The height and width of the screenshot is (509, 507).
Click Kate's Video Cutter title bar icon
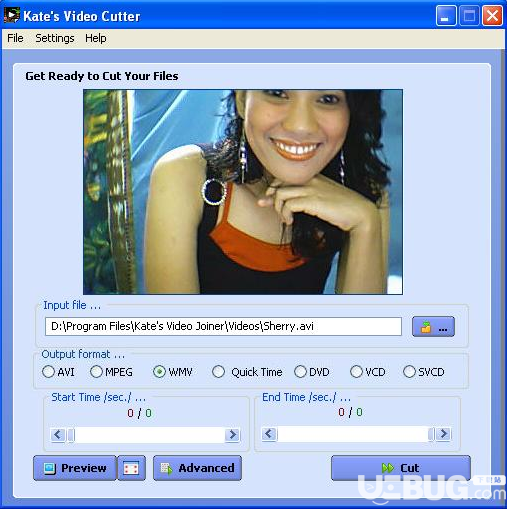coord(11,15)
